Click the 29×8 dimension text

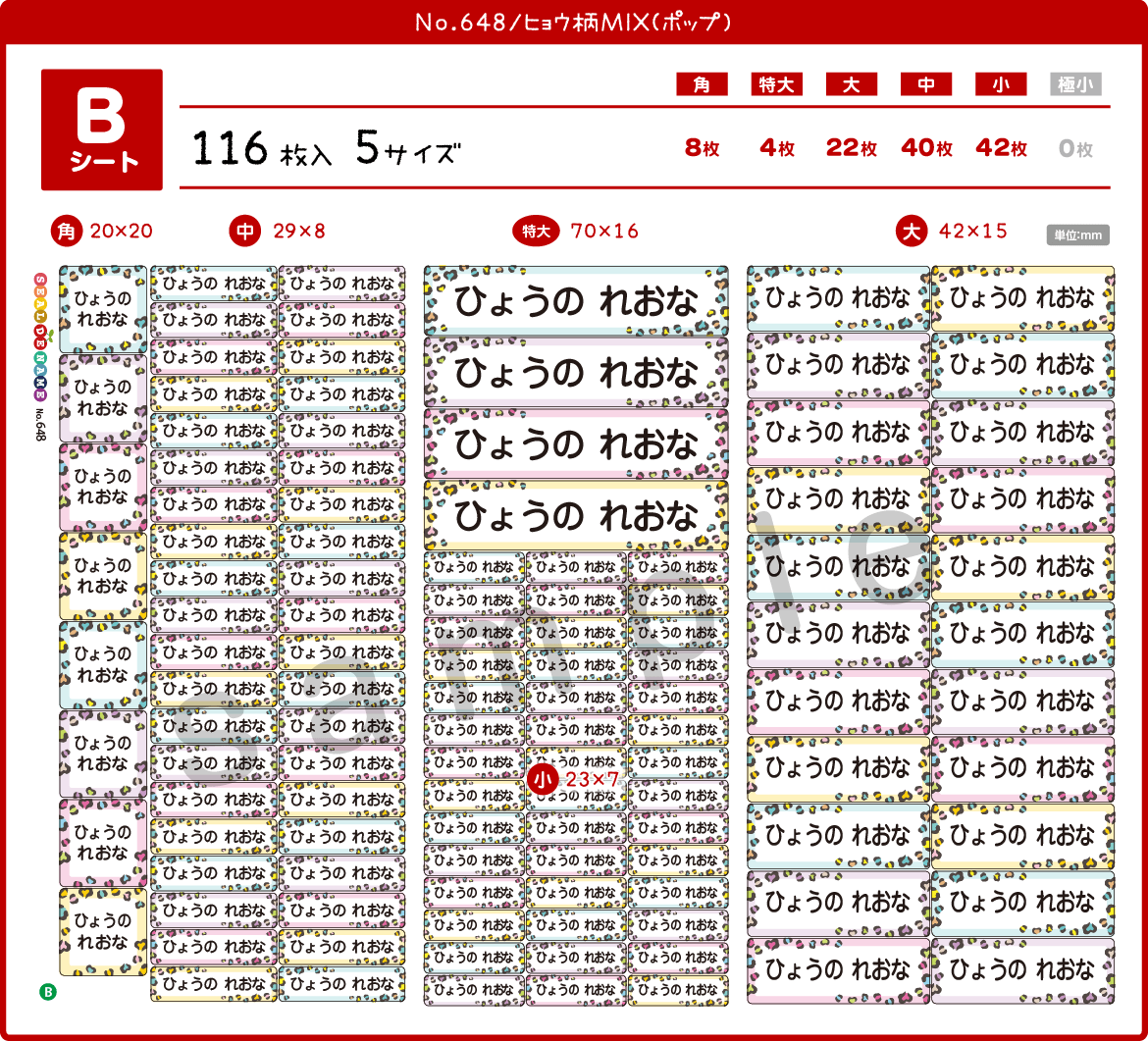click(x=298, y=232)
